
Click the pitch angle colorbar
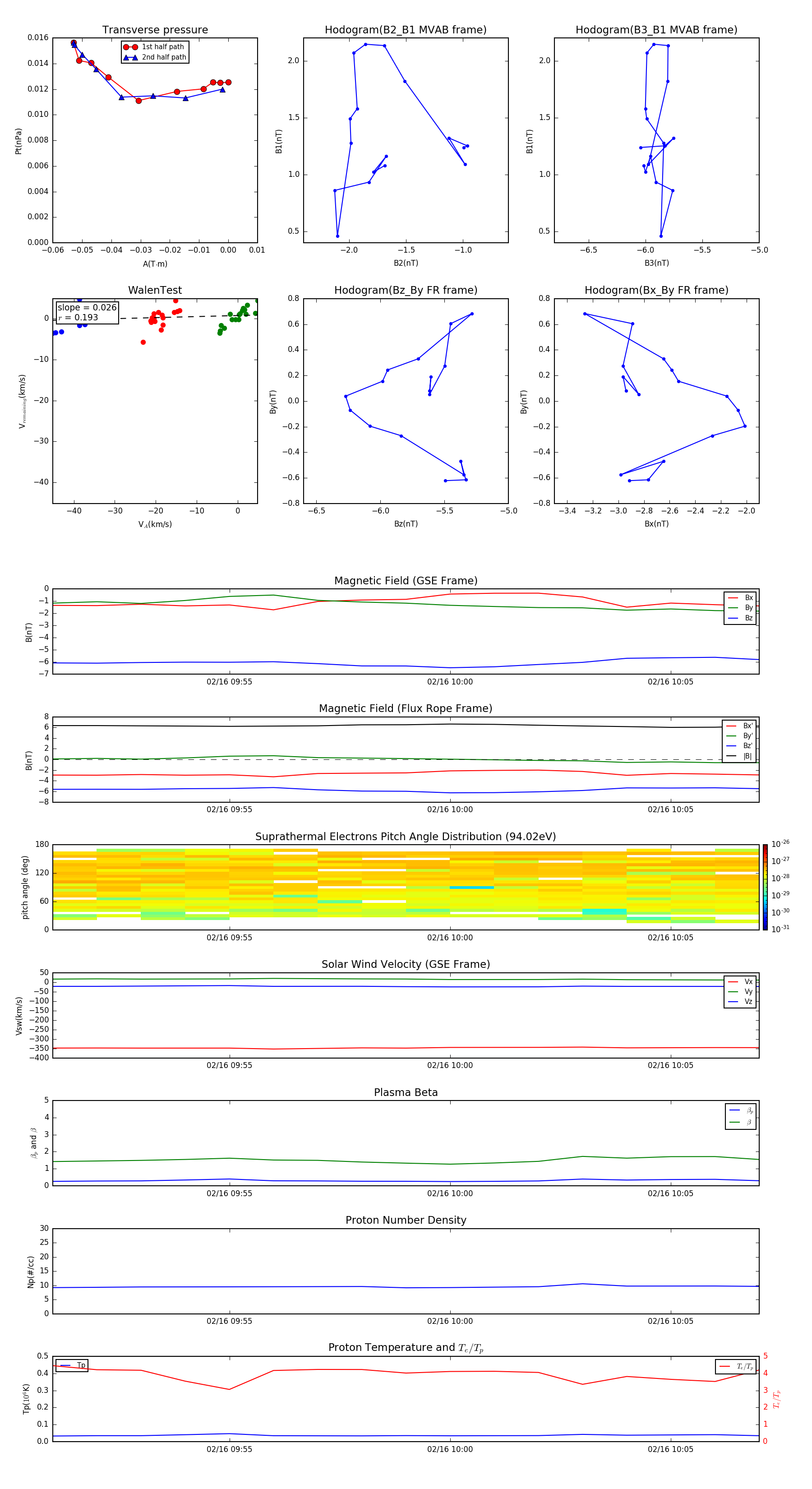[765, 887]
